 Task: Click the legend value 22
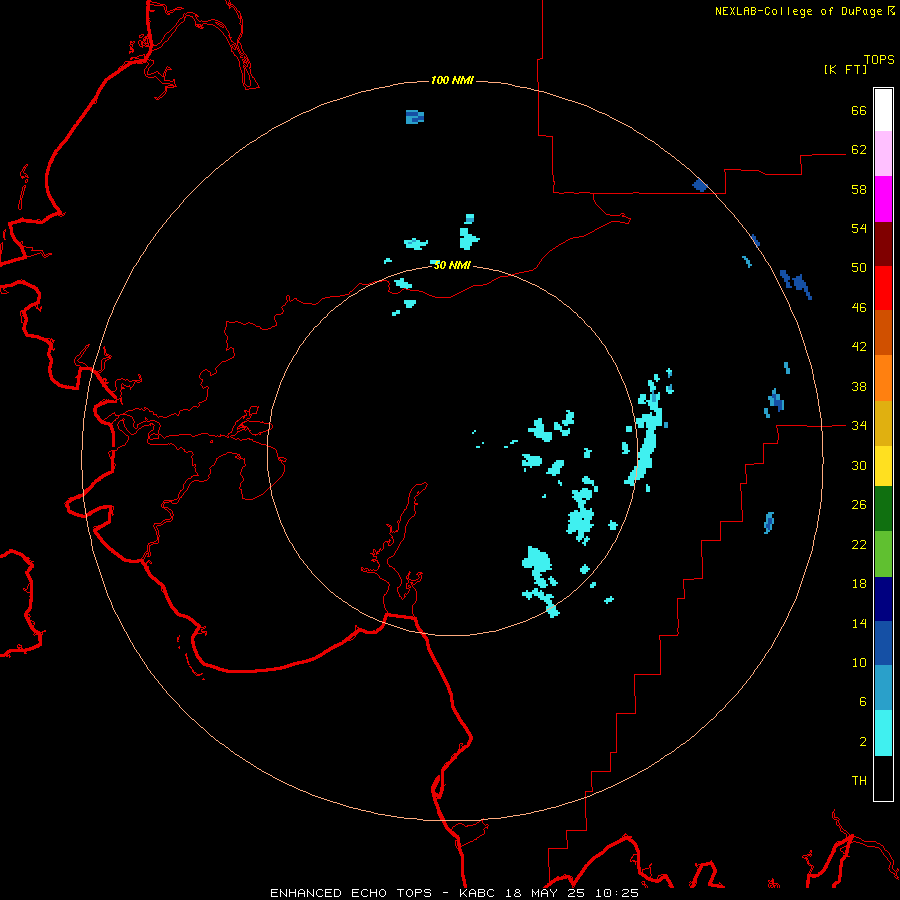click(859, 544)
